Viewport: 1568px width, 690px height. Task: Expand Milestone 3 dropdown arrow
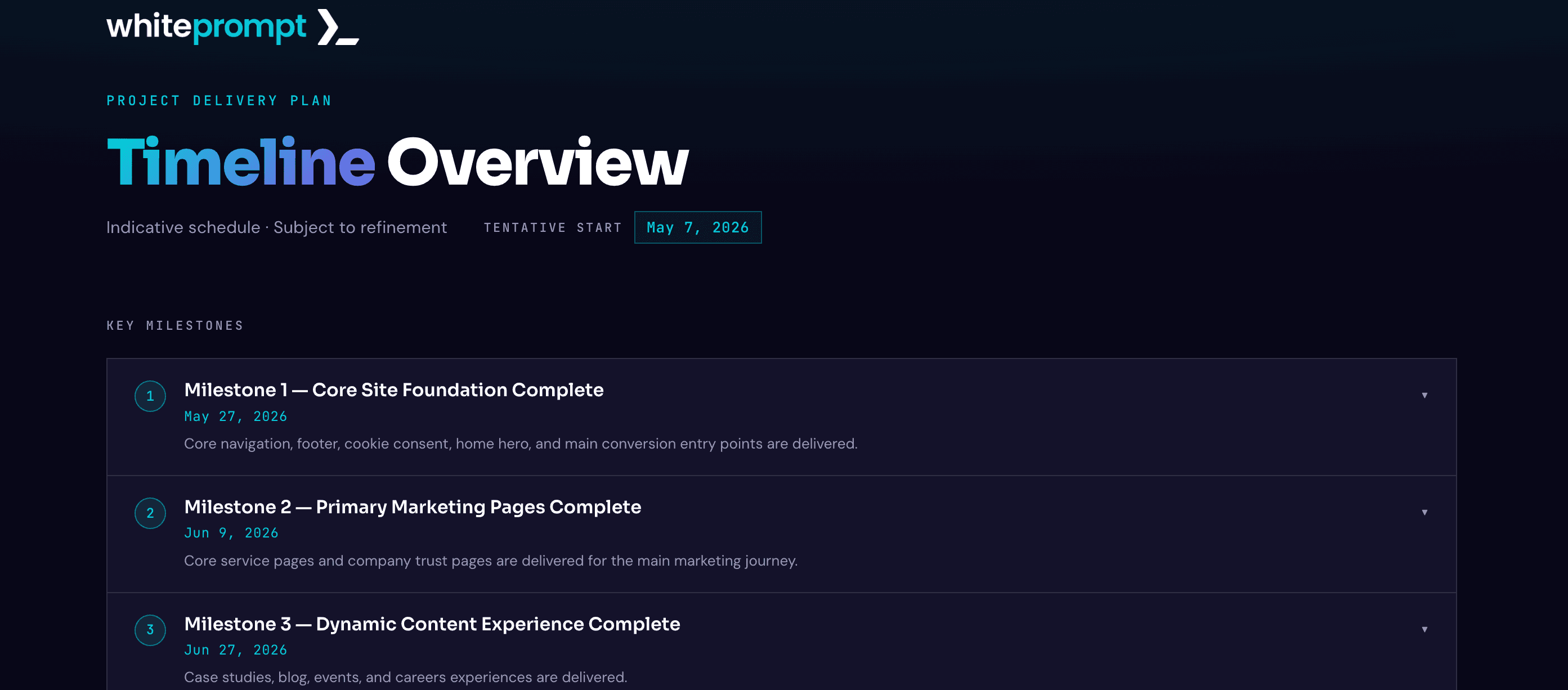pos(1424,629)
